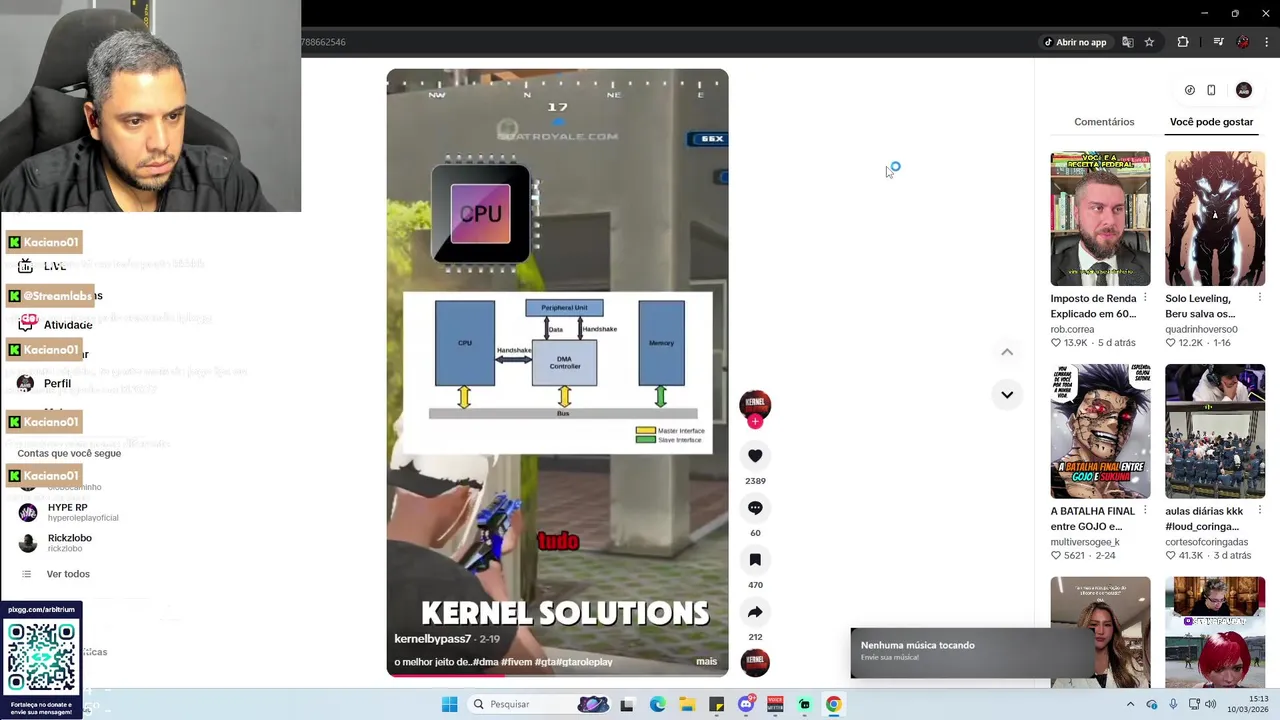Click the TikTok coin icon at top right
Viewport: 1280px width, 720px height.
[1189, 90]
